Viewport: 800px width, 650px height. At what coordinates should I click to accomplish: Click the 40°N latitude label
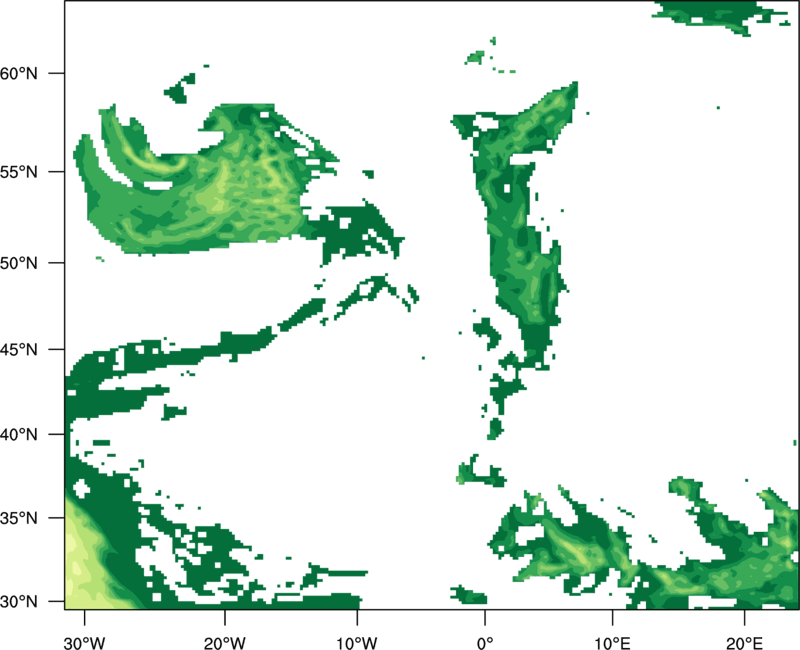tap(19, 434)
